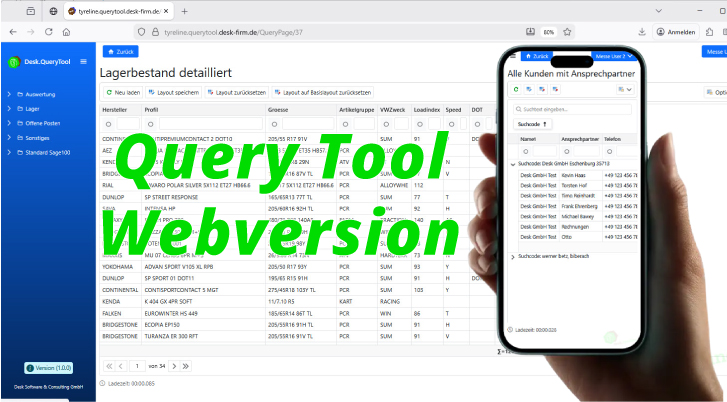Screen dimensions: 727x402
Task: Go to the first page of results
Action: tap(109, 366)
